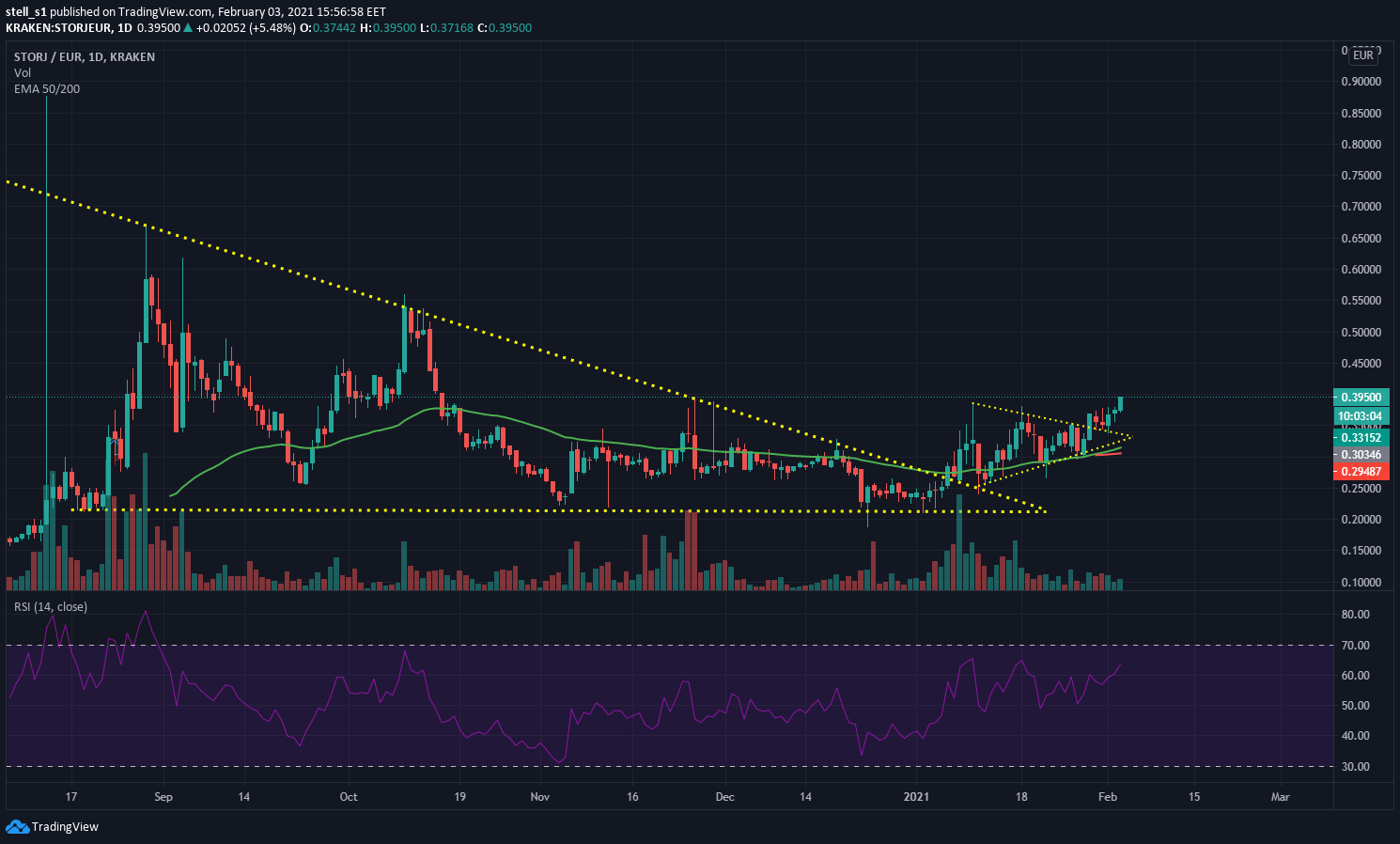Viewport: 1400px width, 844px height.
Task: Click the RSI (14, close) indicator label
Action: point(51,607)
